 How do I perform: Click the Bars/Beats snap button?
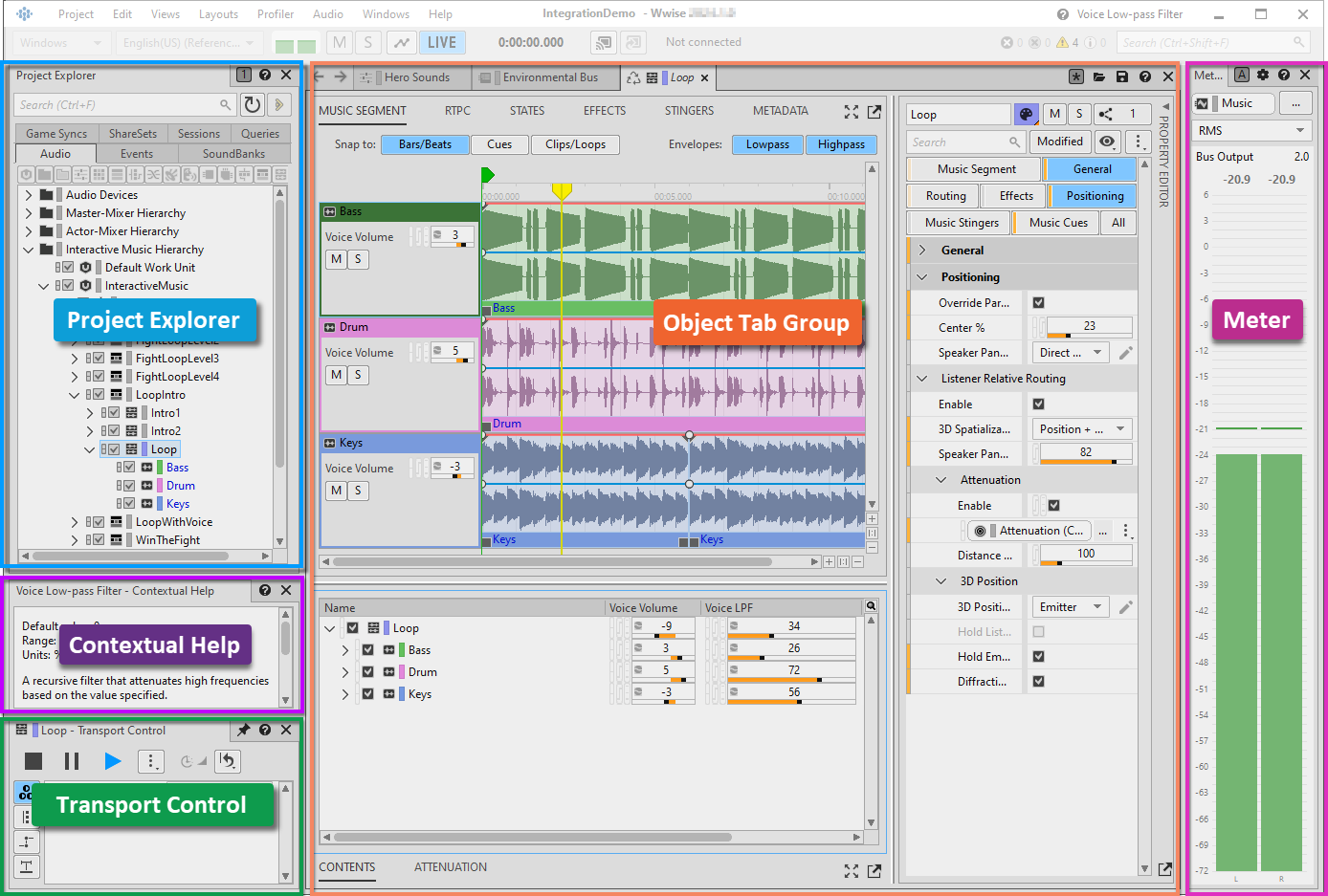click(425, 144)
